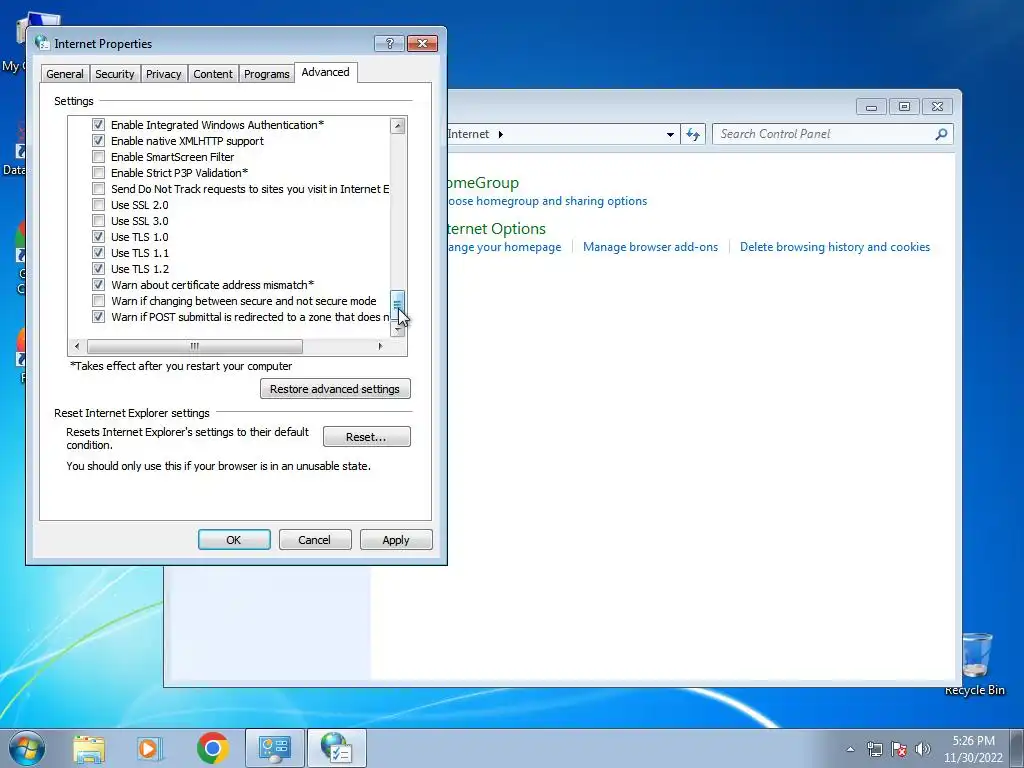1024x768 pixels.
Task: Click the Apply button
Action: pyautogui.click(x=396, y=540)
